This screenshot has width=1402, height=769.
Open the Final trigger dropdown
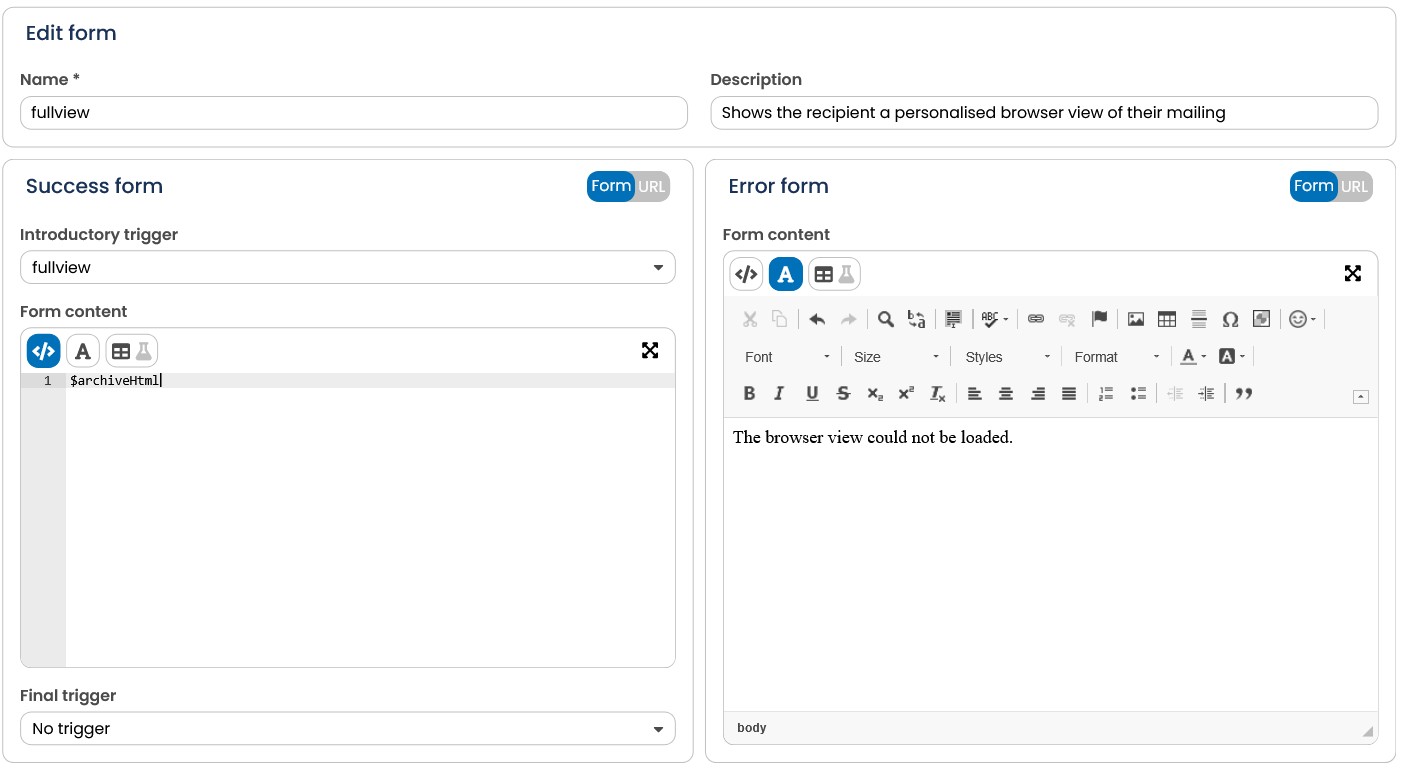(x=348, y=728)
